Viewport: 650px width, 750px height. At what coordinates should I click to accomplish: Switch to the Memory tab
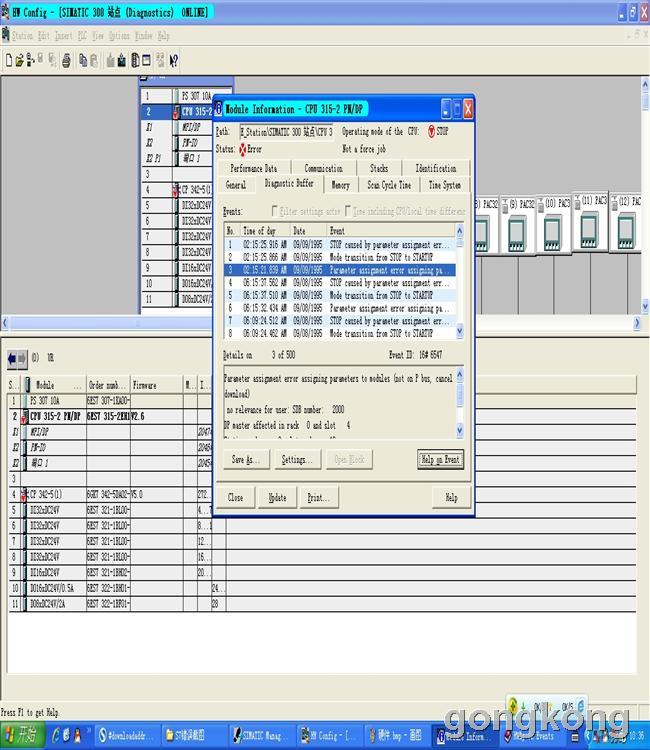pyautogui.click(x=341, y=185)
